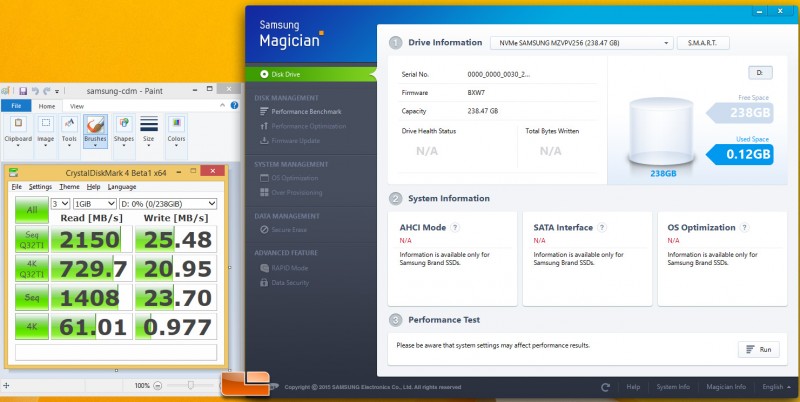800x402 pixels.
Task: Click the refresh icon in the footer
Action: [x=605, y=387]
